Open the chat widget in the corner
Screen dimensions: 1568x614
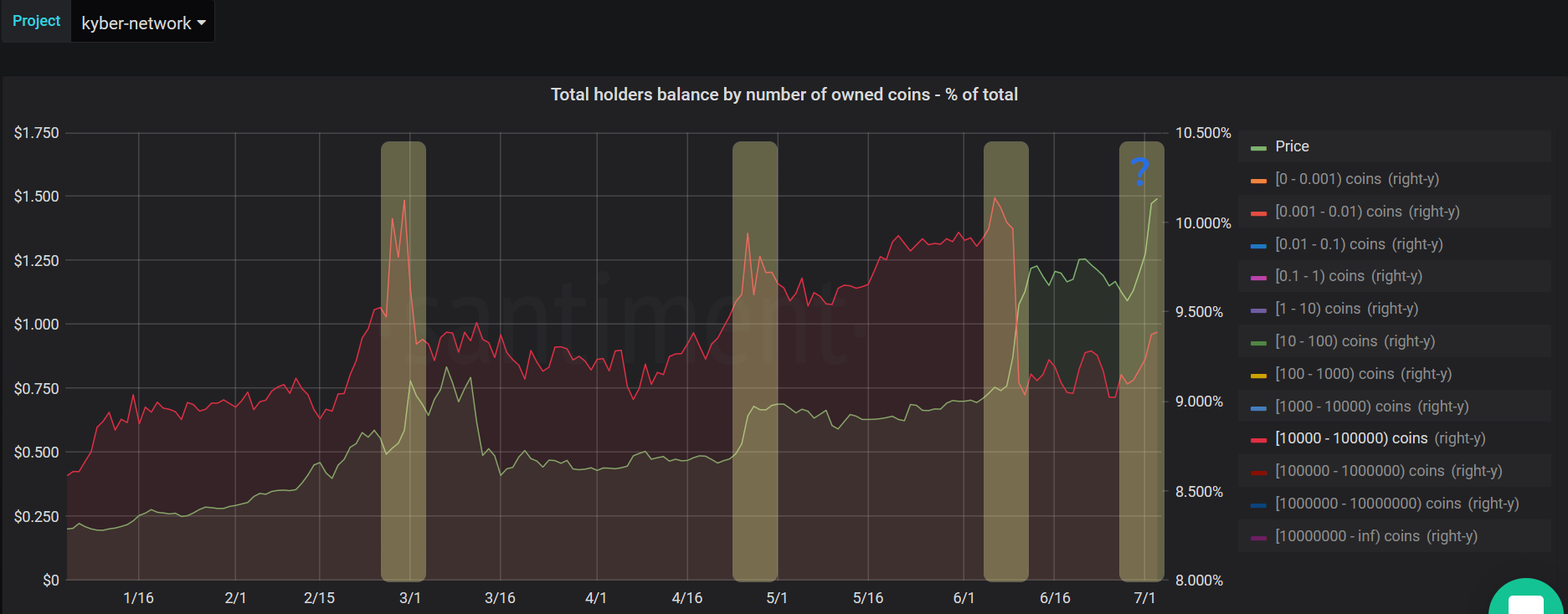coord(1525,599)
